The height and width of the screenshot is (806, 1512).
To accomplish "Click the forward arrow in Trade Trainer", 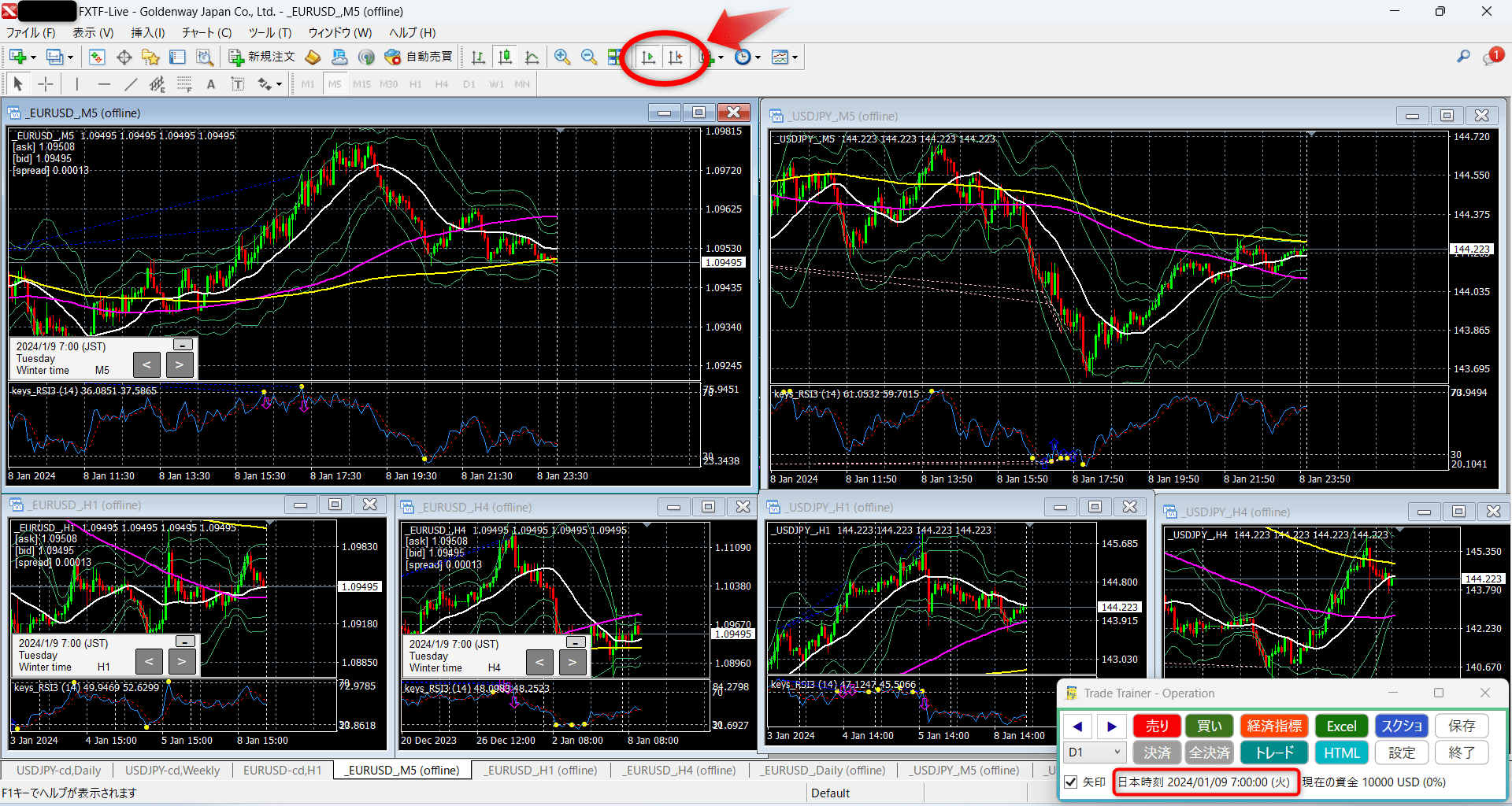I will click(x=1112, y=725).
